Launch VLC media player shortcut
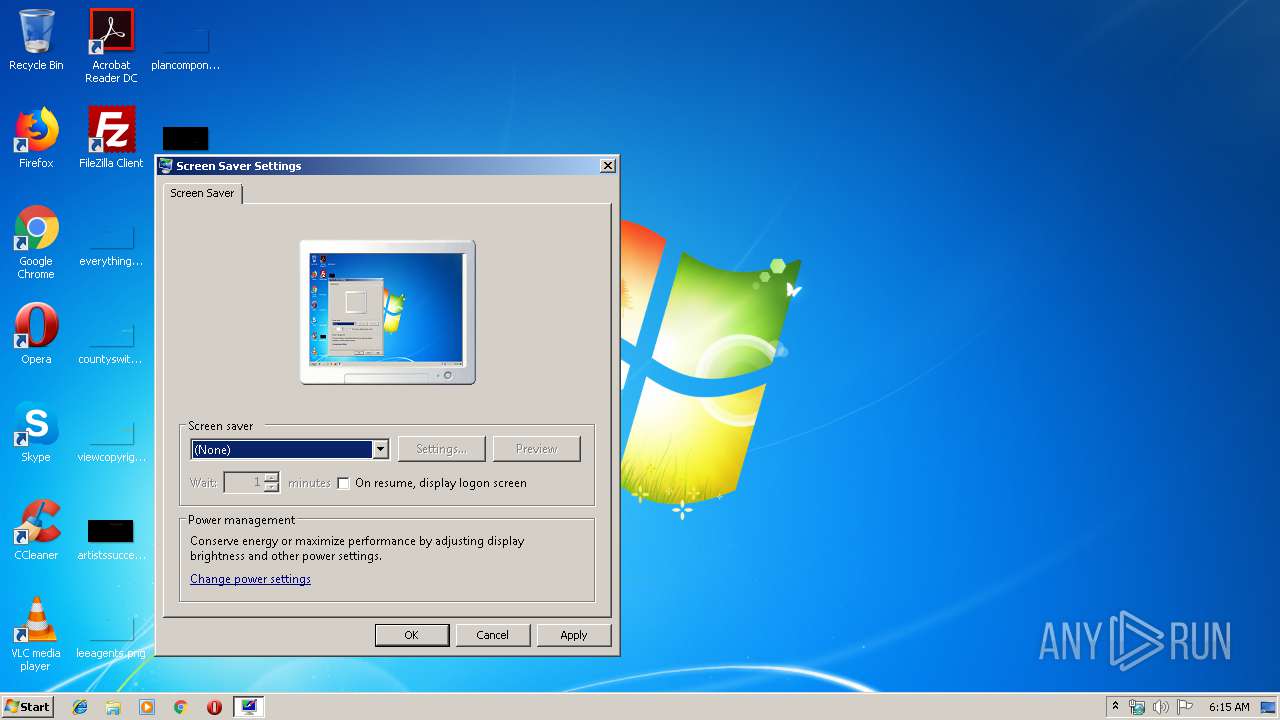1280x720 pixels. tap(36, 634)
